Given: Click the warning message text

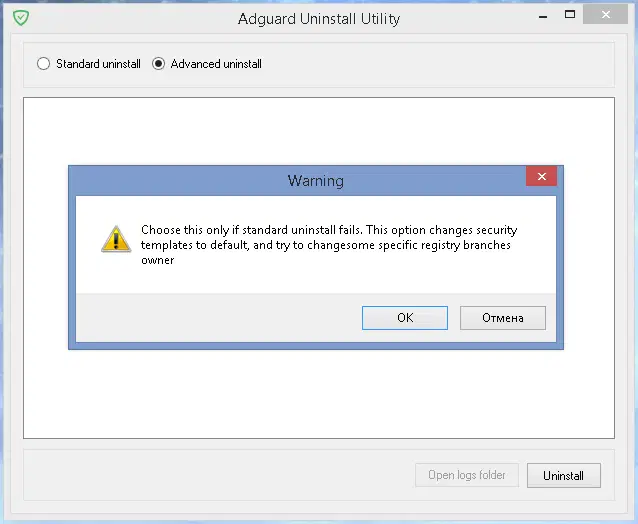Looking at the screenshot, I should 329,245.
